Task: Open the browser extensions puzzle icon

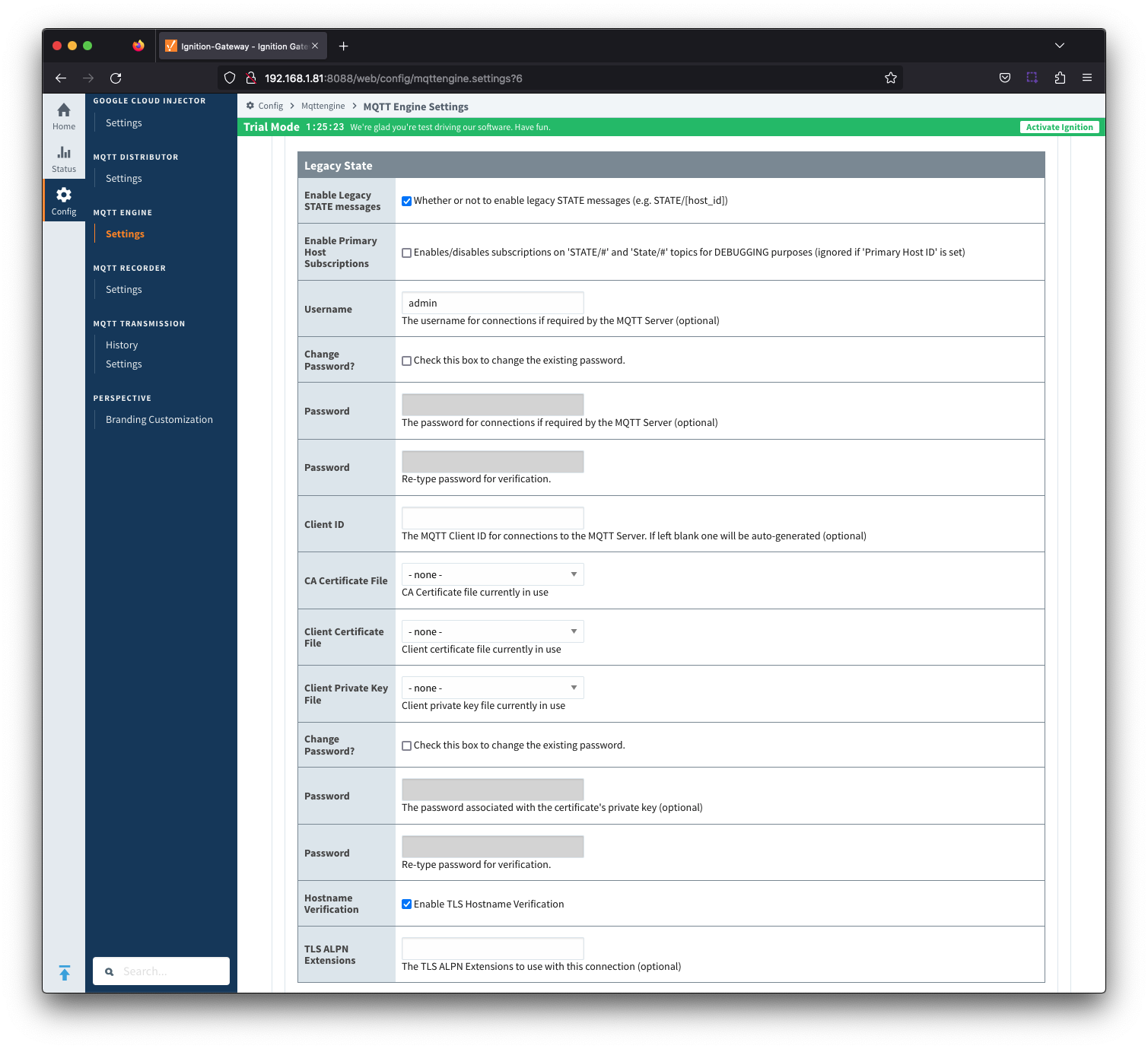Action: click(x=1060, y=78)
